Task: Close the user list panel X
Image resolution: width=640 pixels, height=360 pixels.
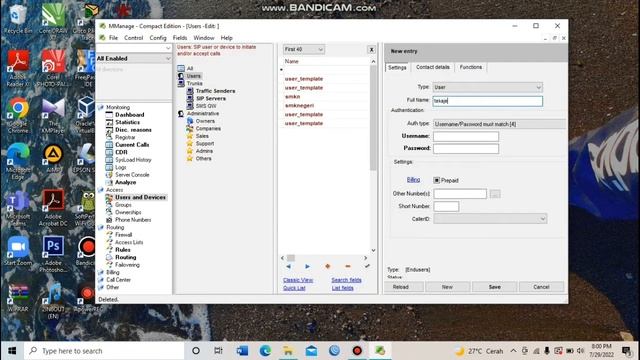Action: click(371, 49)
